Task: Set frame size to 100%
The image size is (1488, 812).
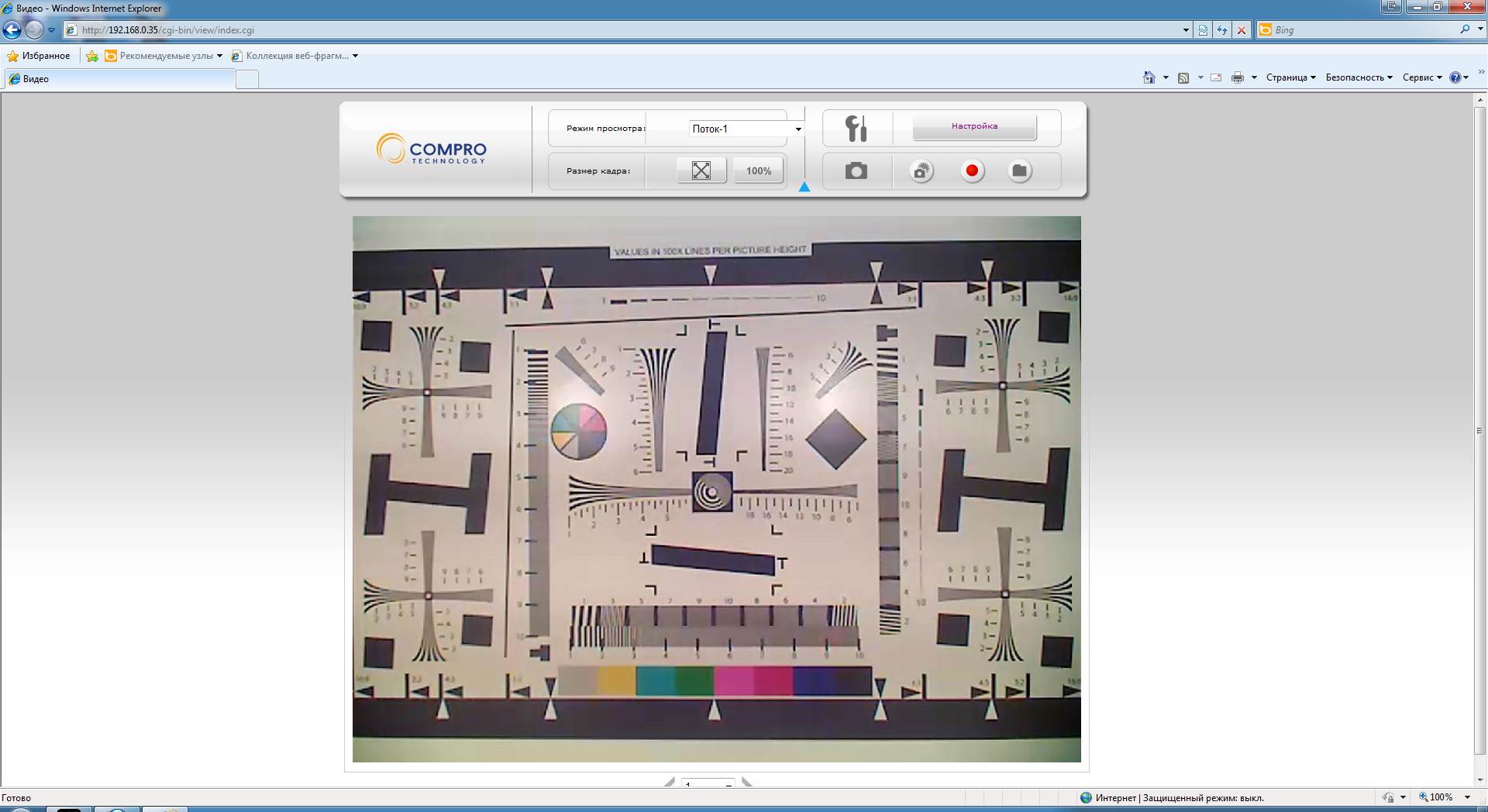Action: (758, 170)
